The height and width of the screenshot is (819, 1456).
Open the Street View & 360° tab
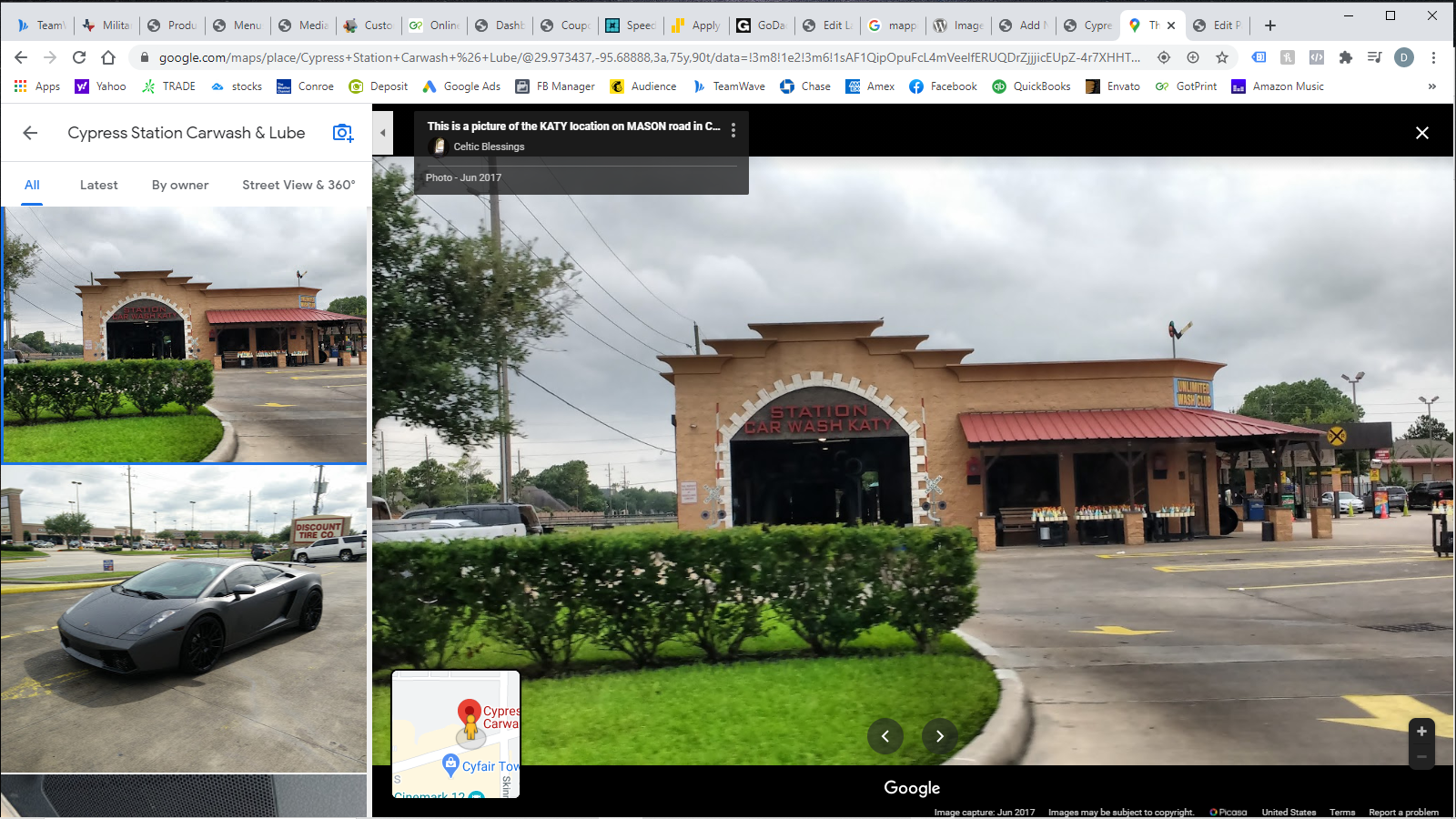[298, 185]
